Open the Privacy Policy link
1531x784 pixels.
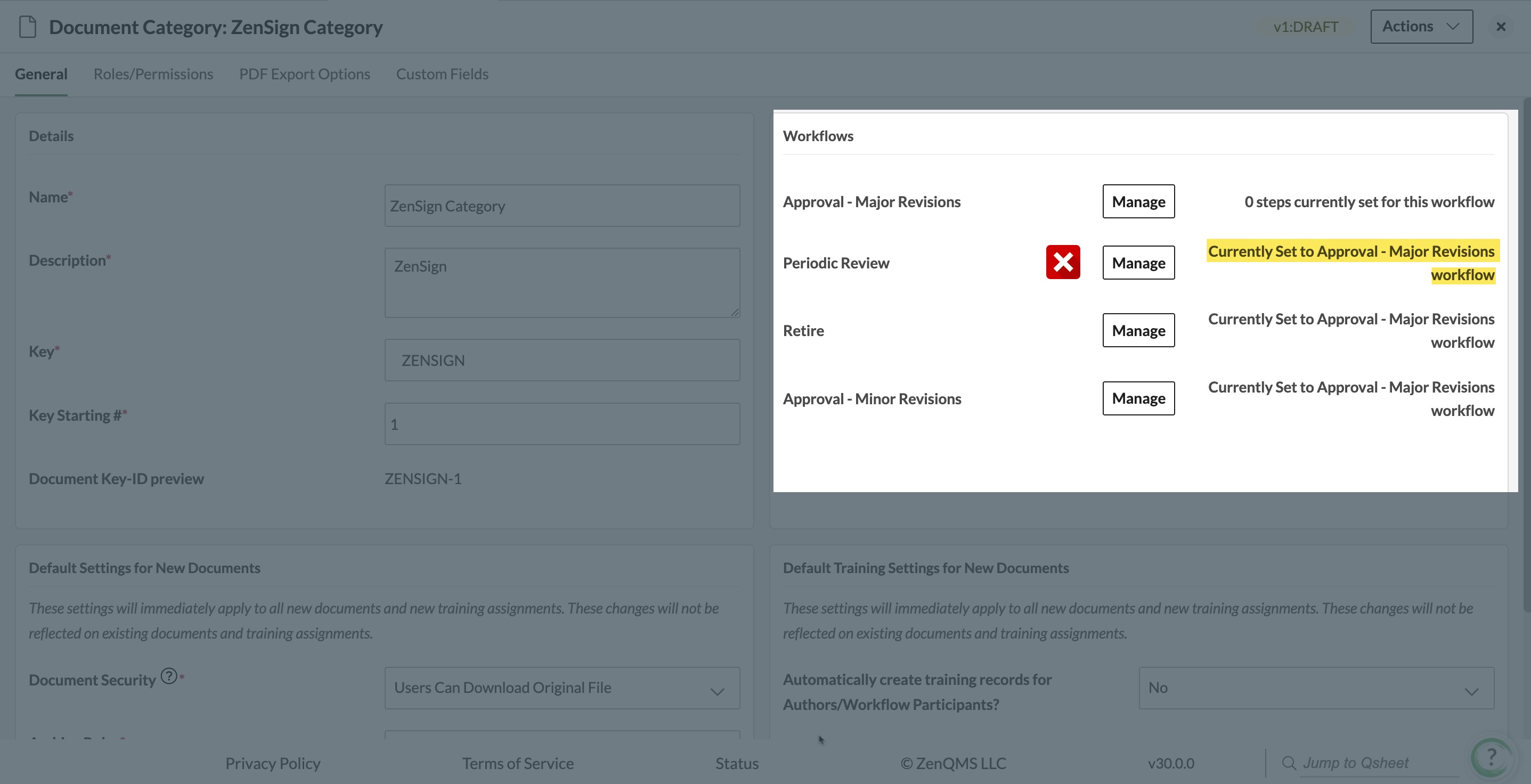point(273,763)
